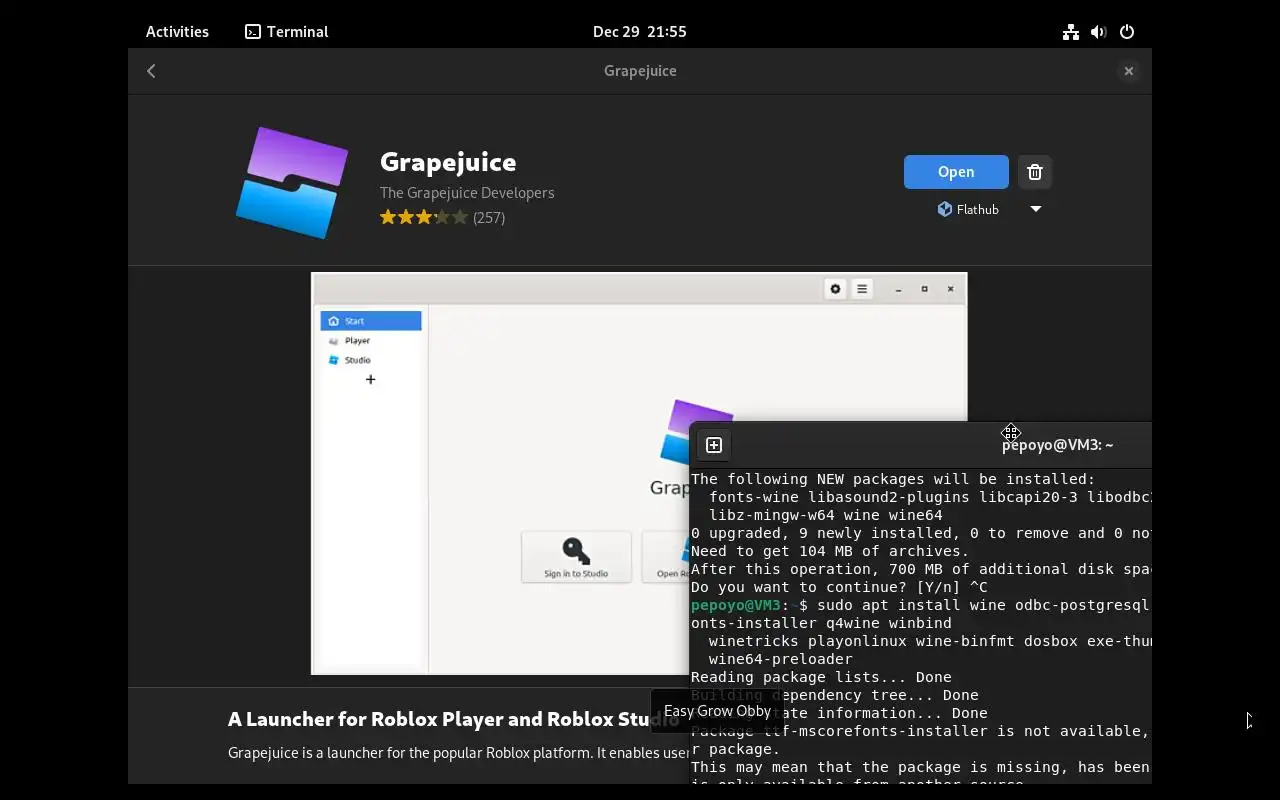Click the 'Do you want to continue?' line

(839, 587)
